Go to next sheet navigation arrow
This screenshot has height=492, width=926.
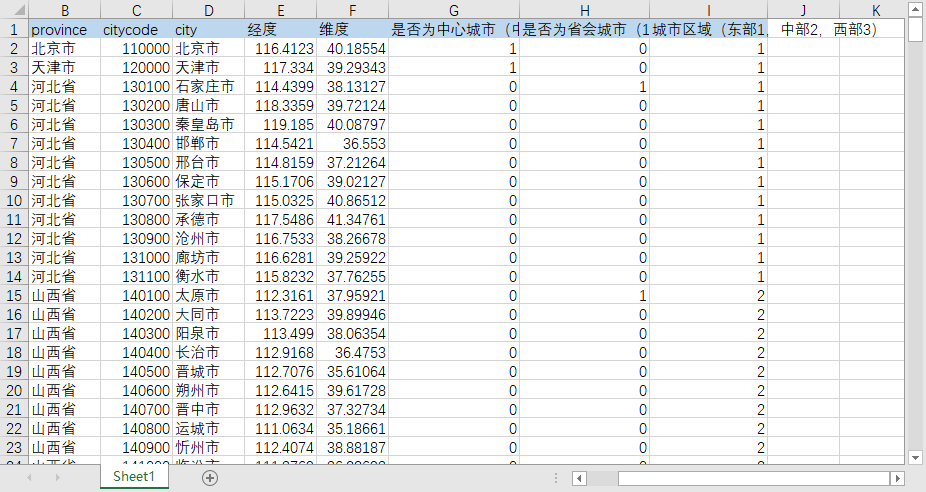57,477
